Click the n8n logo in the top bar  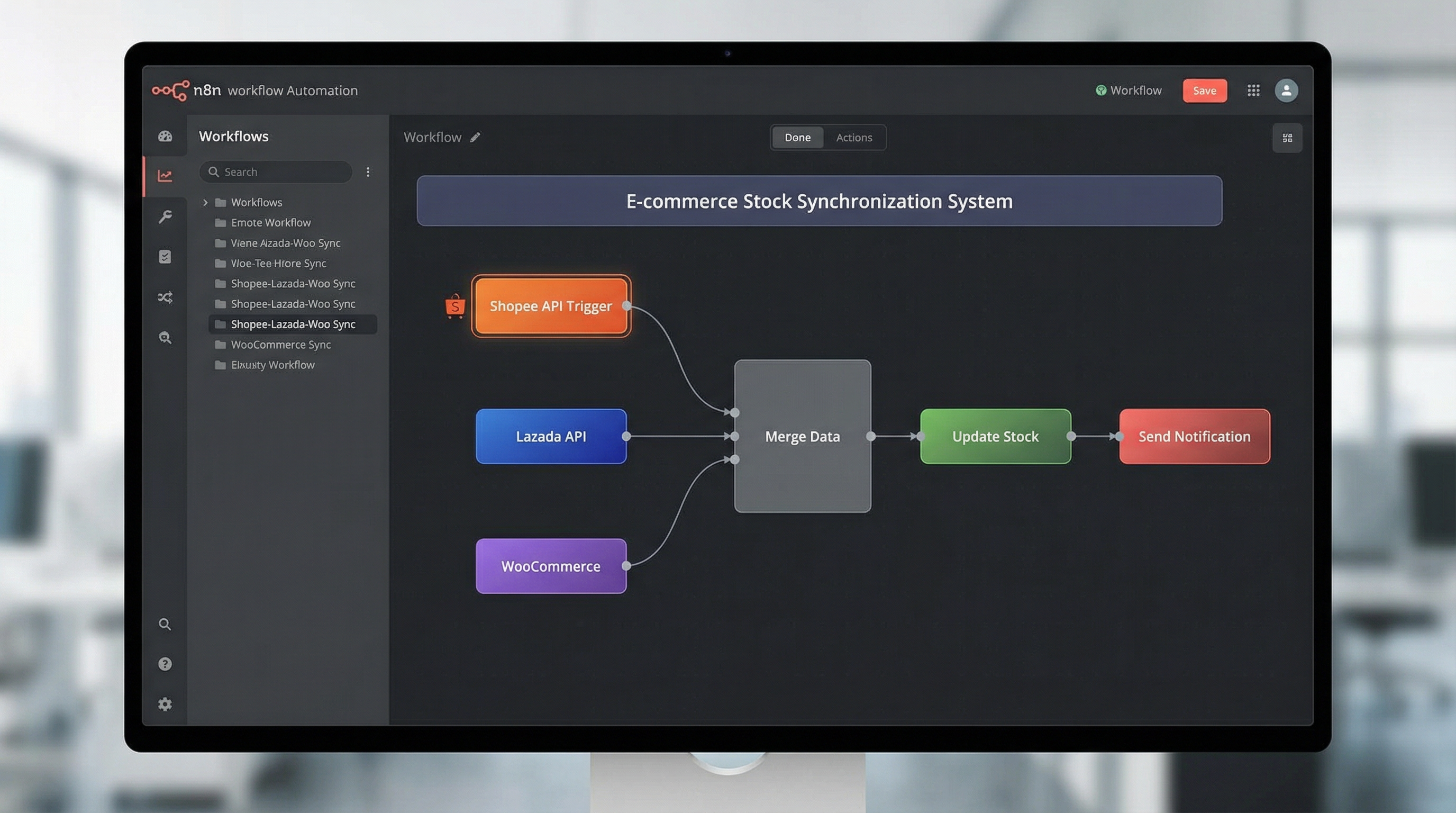(168, 89)
